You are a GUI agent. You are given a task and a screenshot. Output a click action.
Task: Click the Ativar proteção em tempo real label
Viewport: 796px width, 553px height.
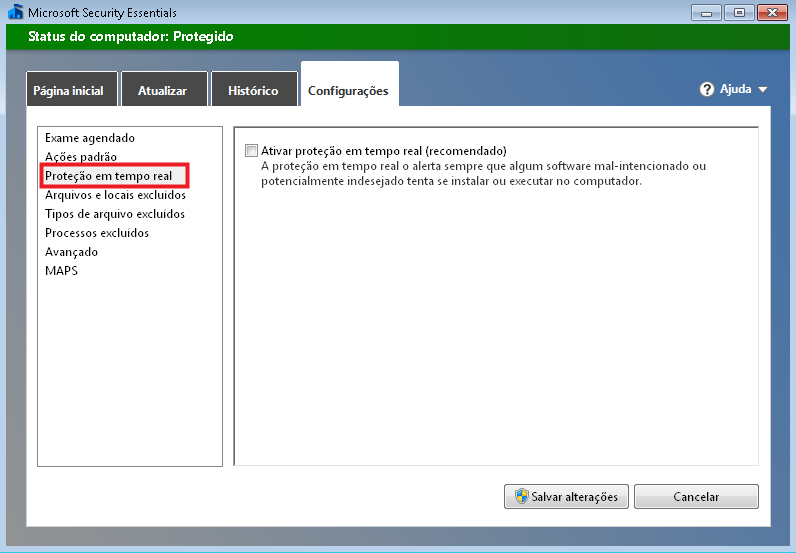point(383,151)
